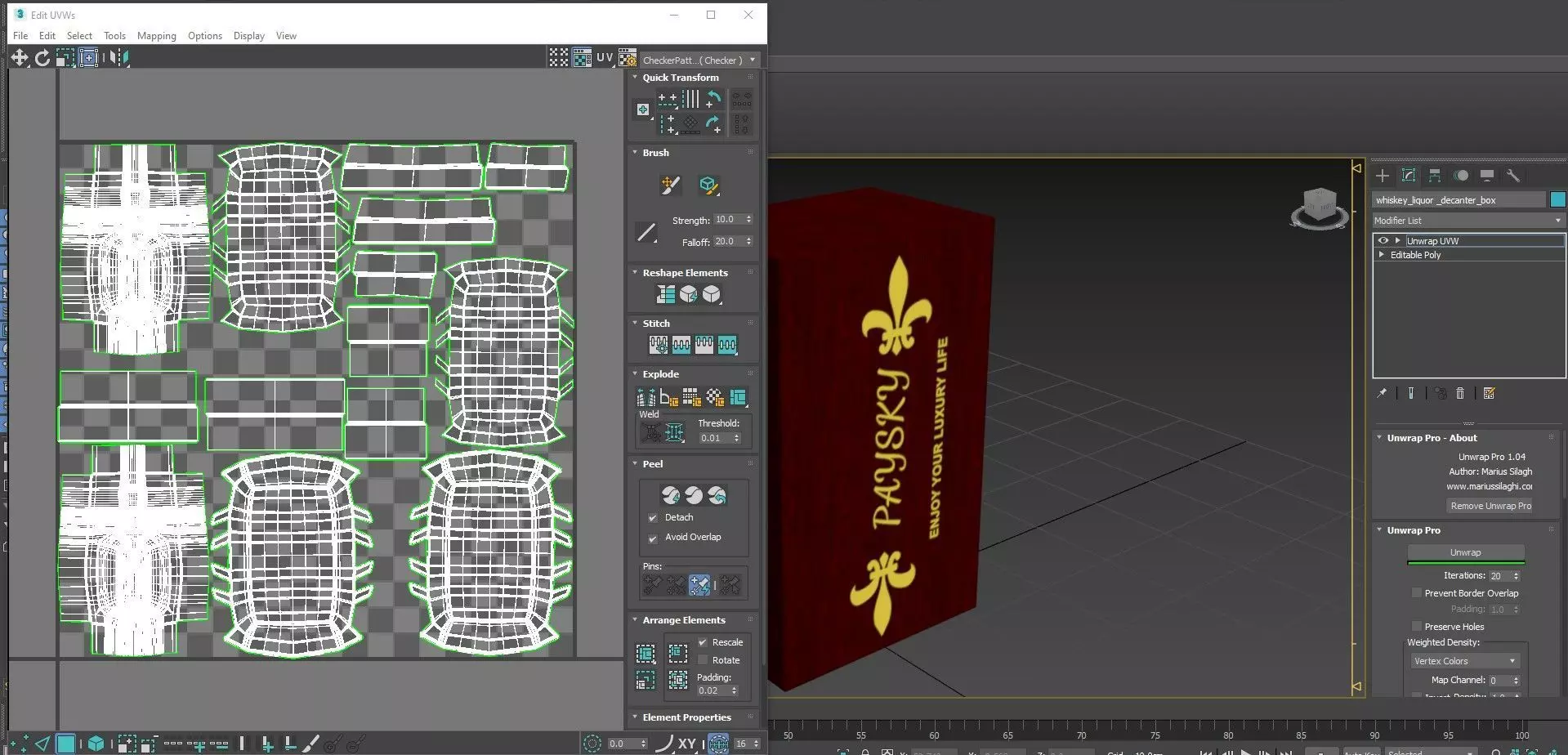Expand the Editable Poly stack entry

(x=1382, y=255)
